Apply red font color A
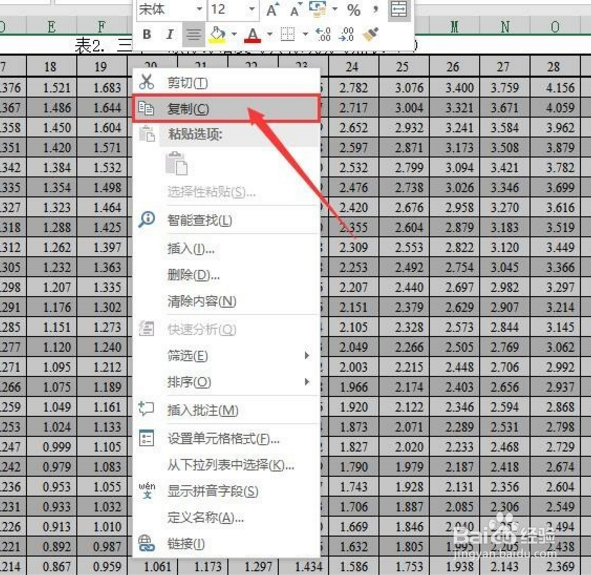Screen dimensions: 591x575 click(253, 35)
